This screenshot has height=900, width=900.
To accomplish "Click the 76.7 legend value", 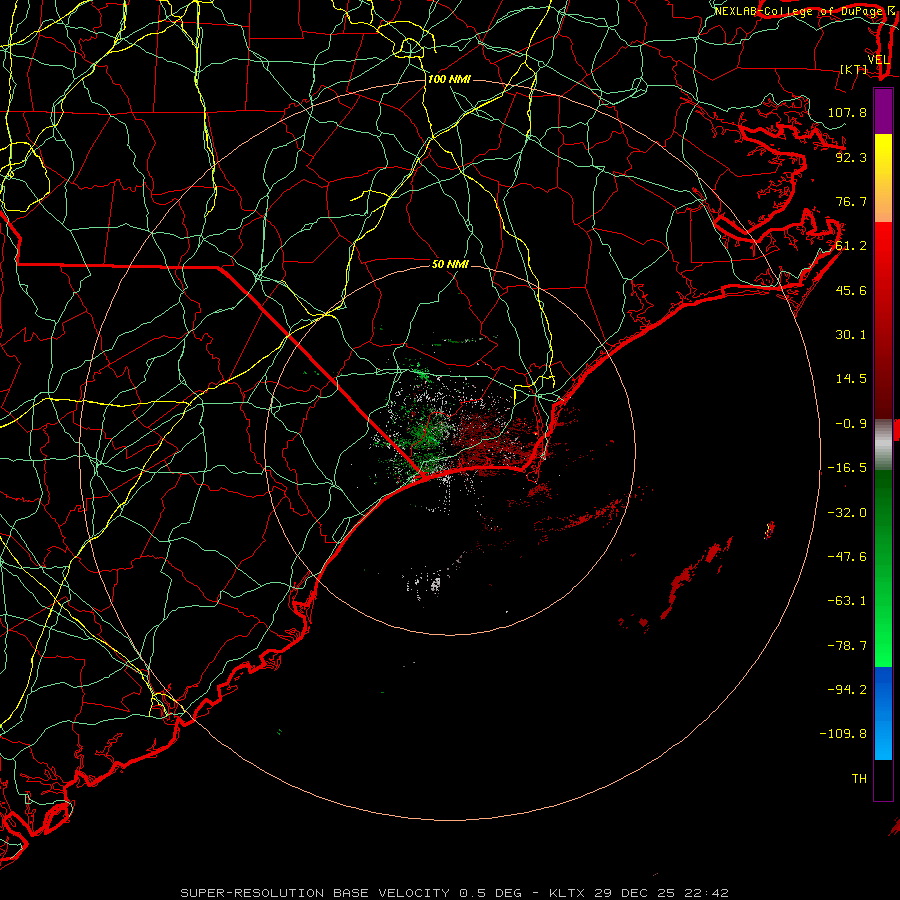I will 851,201.
